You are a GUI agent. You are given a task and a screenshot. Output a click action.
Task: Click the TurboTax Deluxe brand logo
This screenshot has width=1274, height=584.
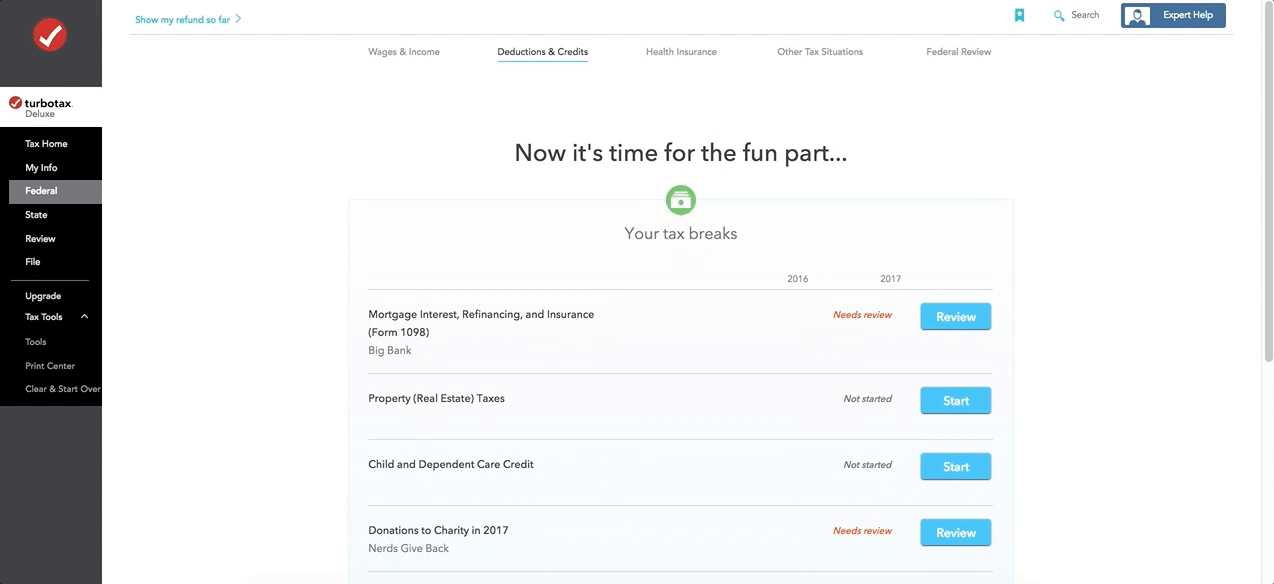point(41,107)
